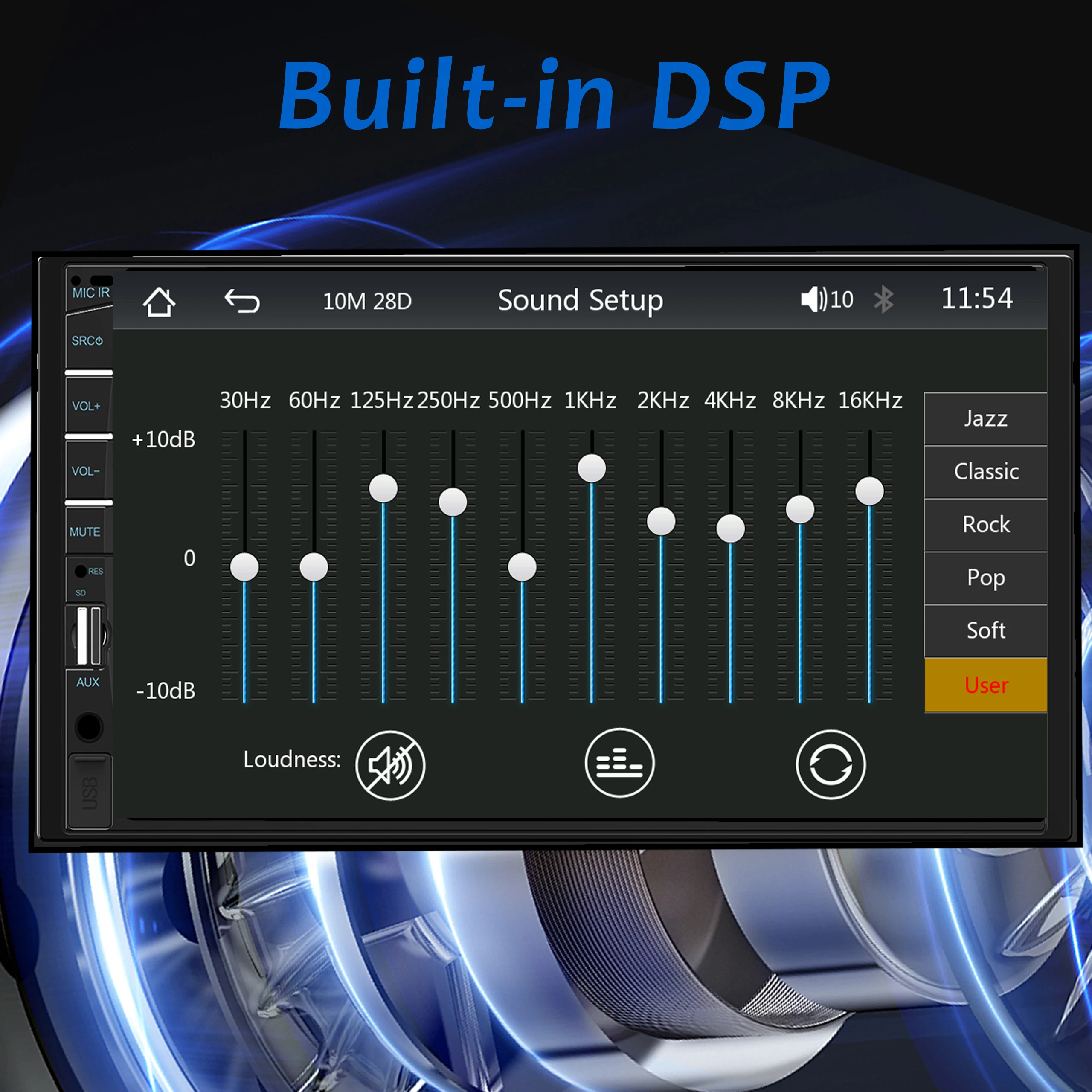Click the AUX jack port
This screenshot has width=1092, height=1092.
[88, 726]
